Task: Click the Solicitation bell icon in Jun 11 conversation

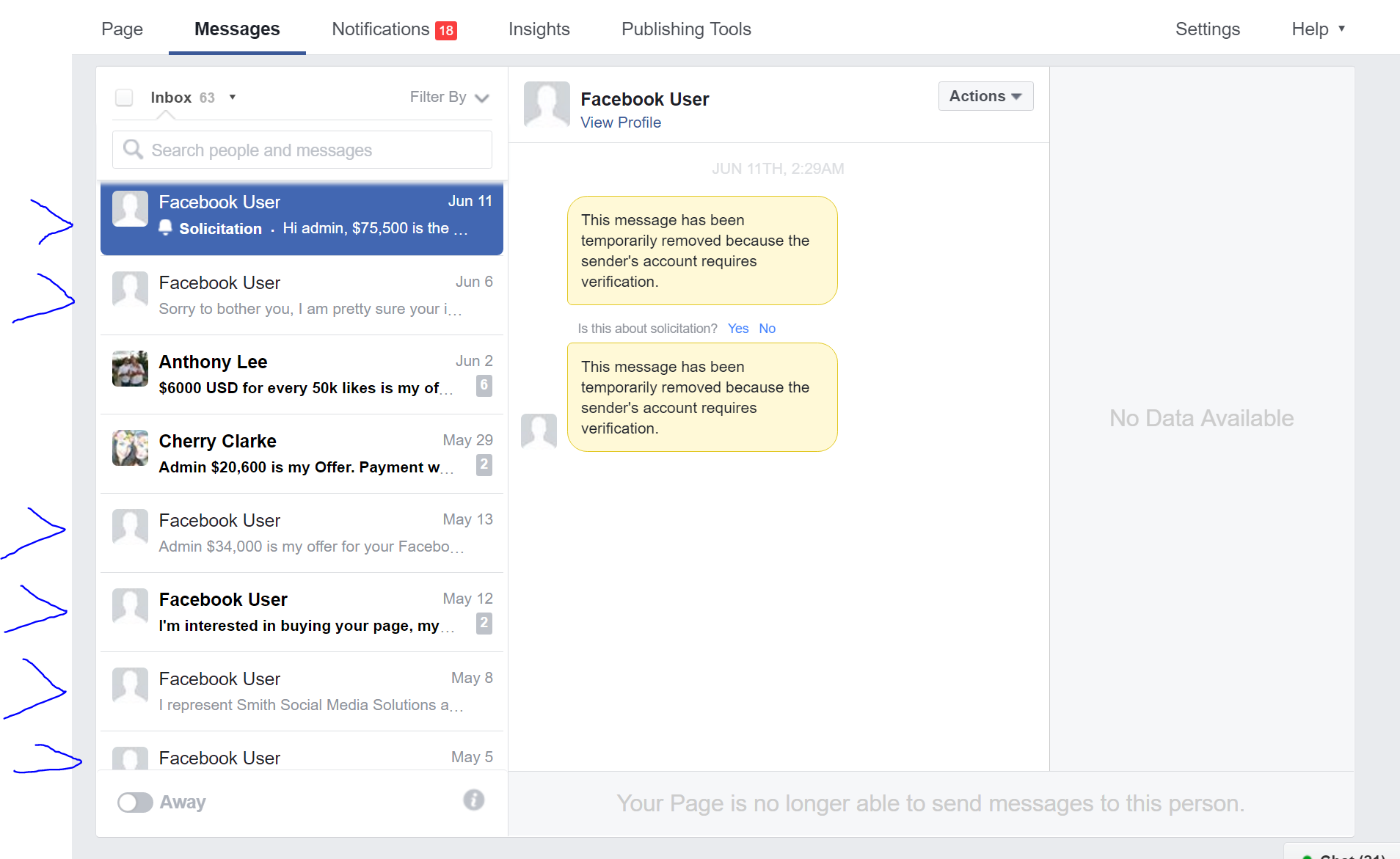Action: (x=166, y=227)
